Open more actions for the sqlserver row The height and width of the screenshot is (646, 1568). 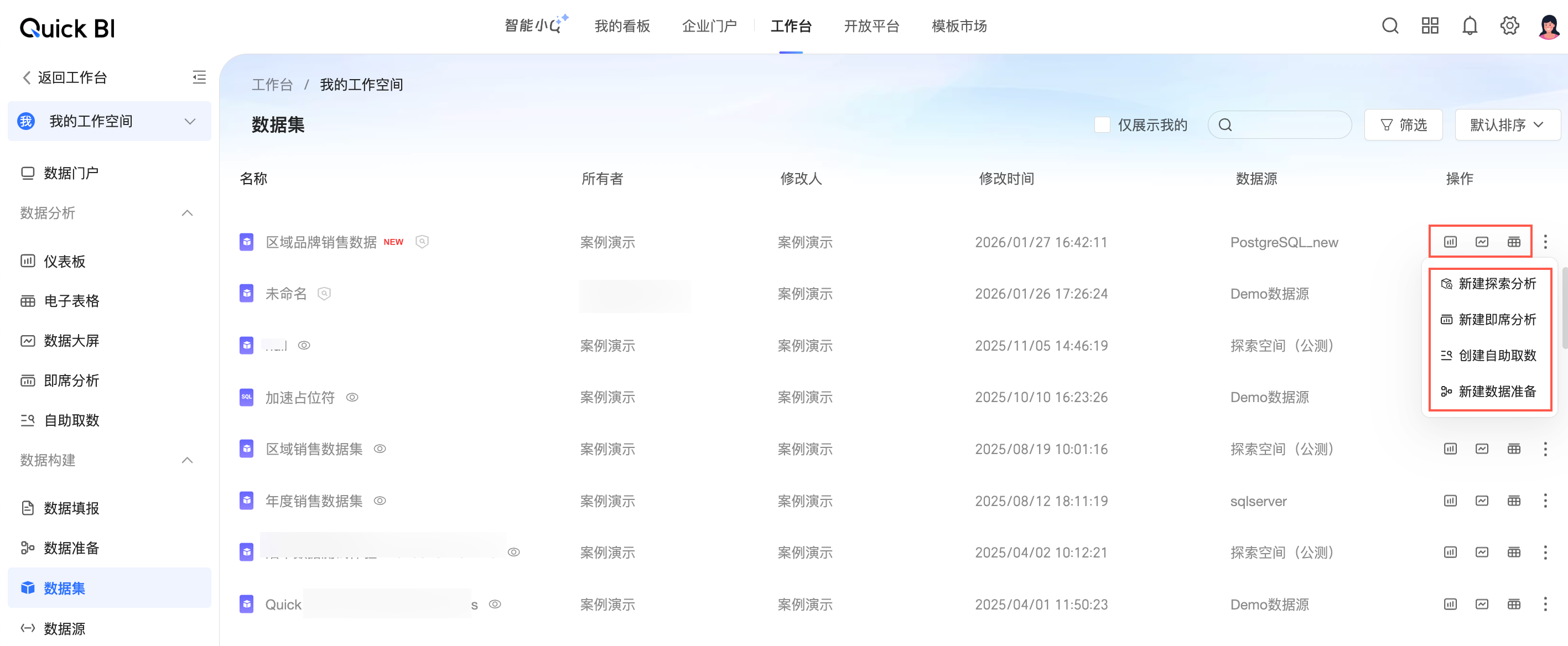coord(1545,501)
